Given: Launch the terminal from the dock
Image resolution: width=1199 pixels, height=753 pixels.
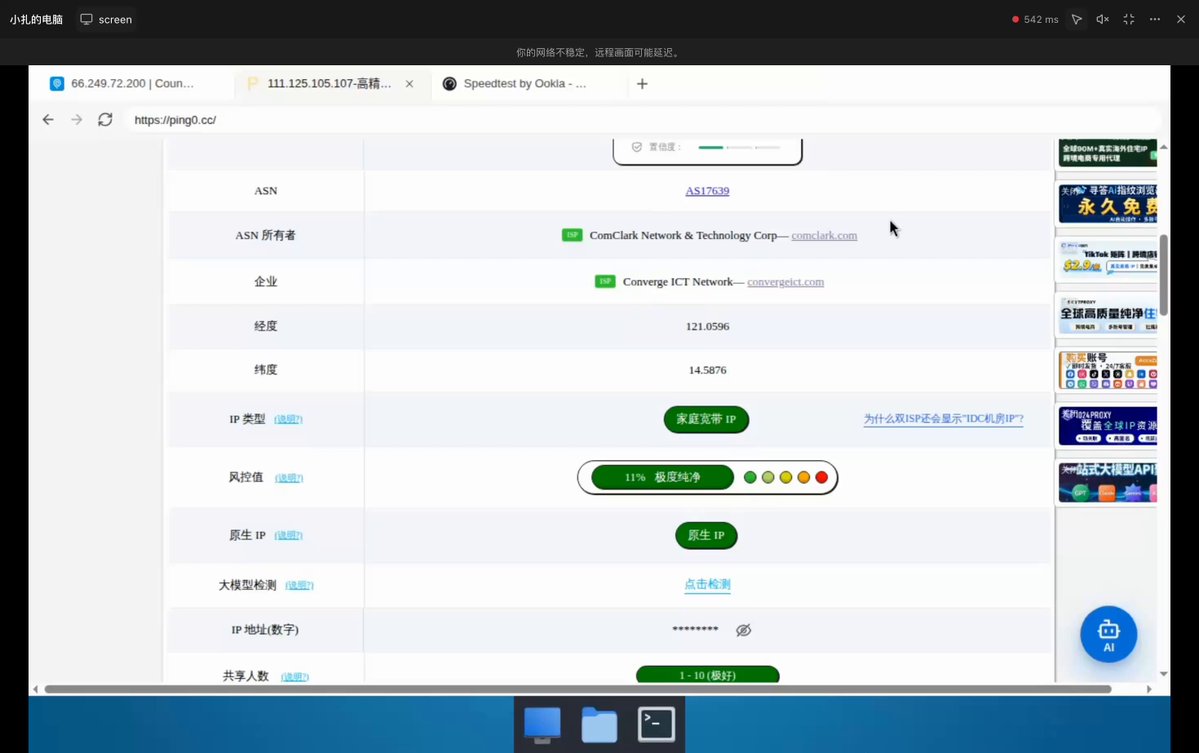Looking at the screenshot, I should click(656, 725).
